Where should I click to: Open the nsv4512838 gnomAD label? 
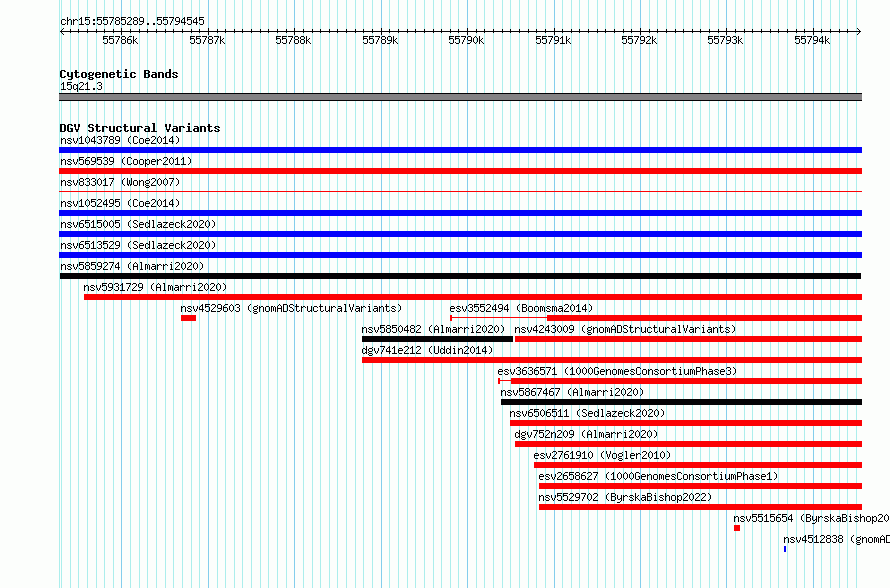coord(836,539)
